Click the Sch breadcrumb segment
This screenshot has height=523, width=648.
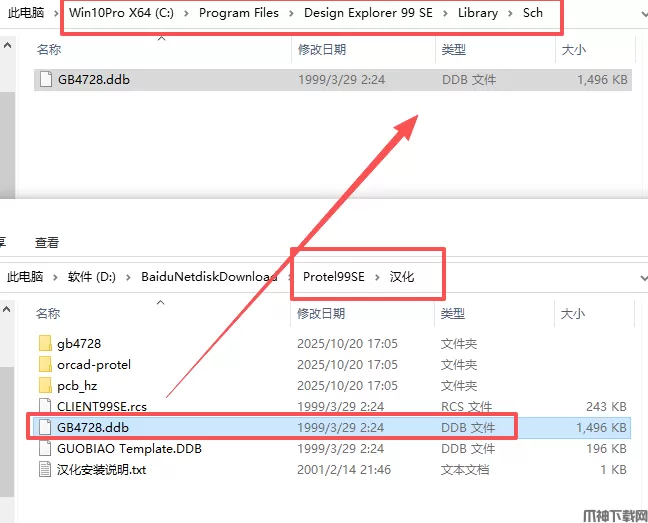click(533, 13)
